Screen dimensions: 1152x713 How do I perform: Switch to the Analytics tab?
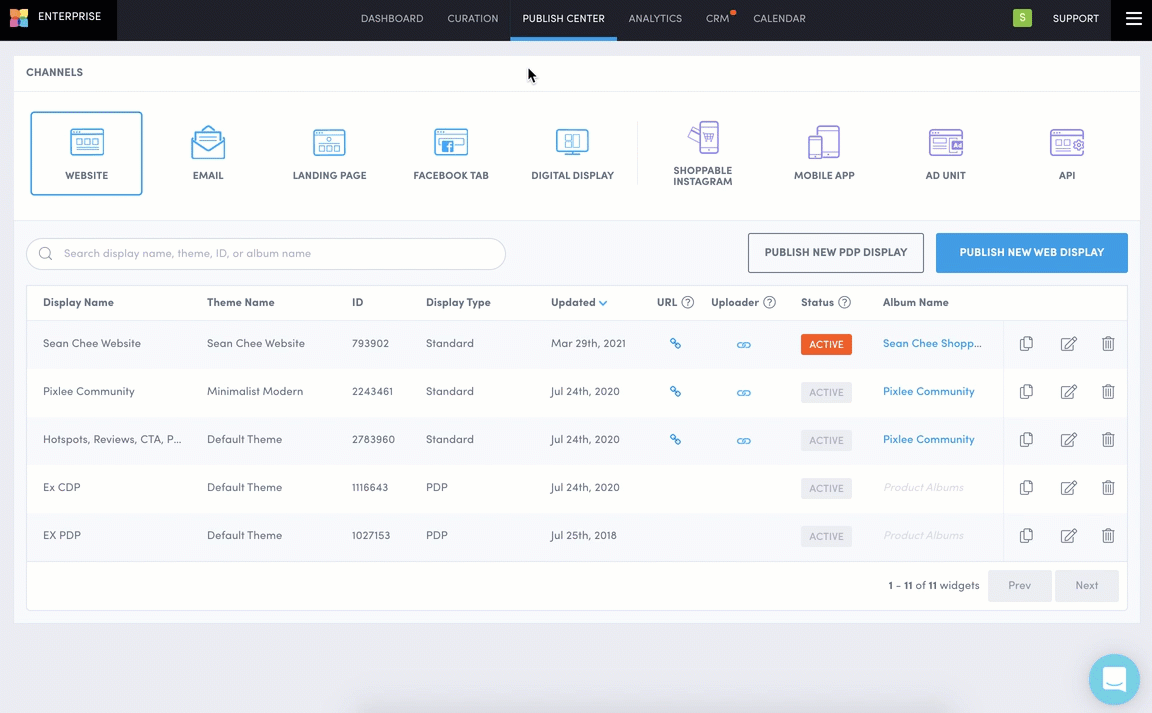[x=655, y=19]
